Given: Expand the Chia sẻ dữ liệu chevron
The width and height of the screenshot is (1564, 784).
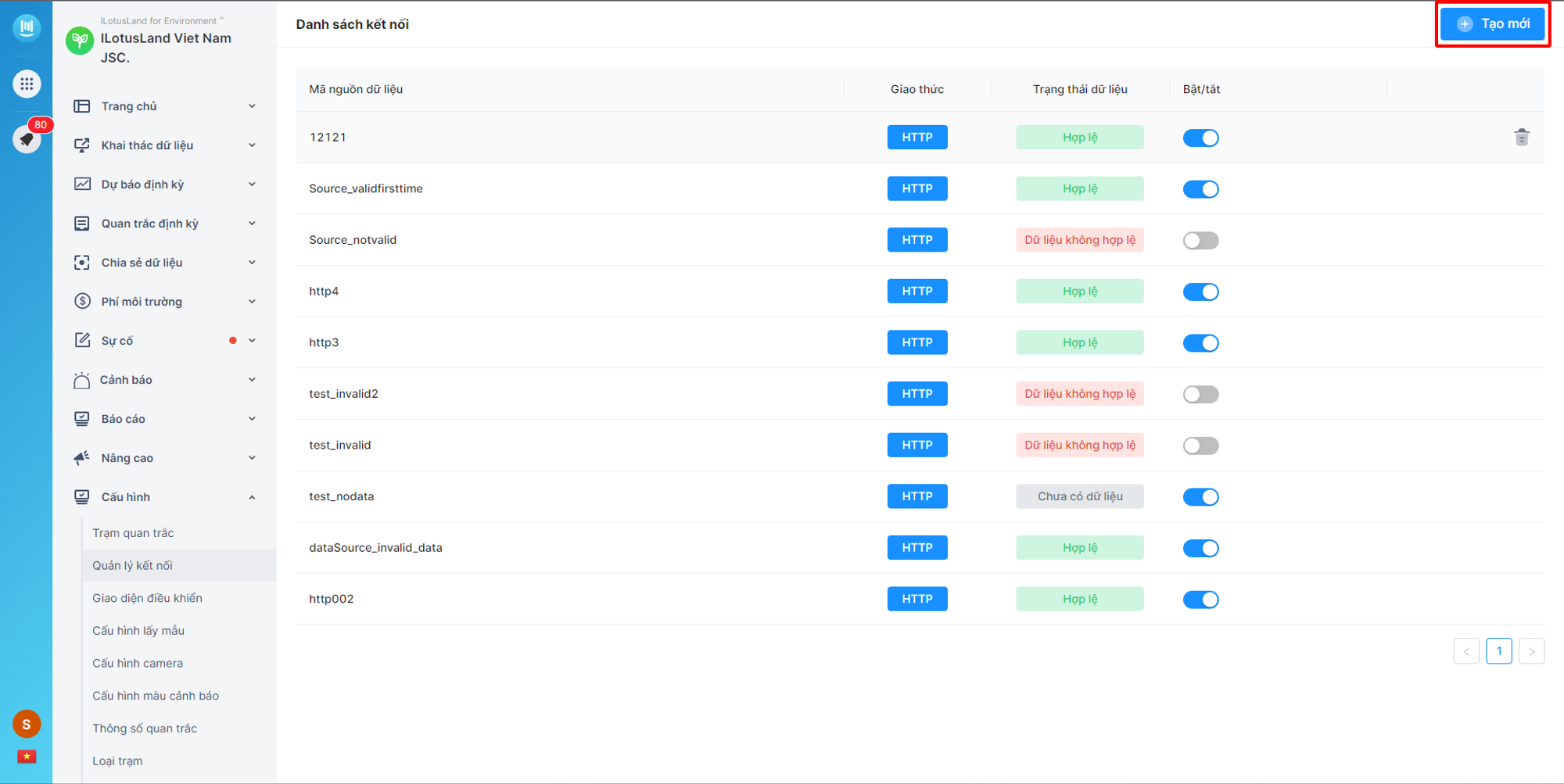Looking at the screenshot, I should pos(252,263).
